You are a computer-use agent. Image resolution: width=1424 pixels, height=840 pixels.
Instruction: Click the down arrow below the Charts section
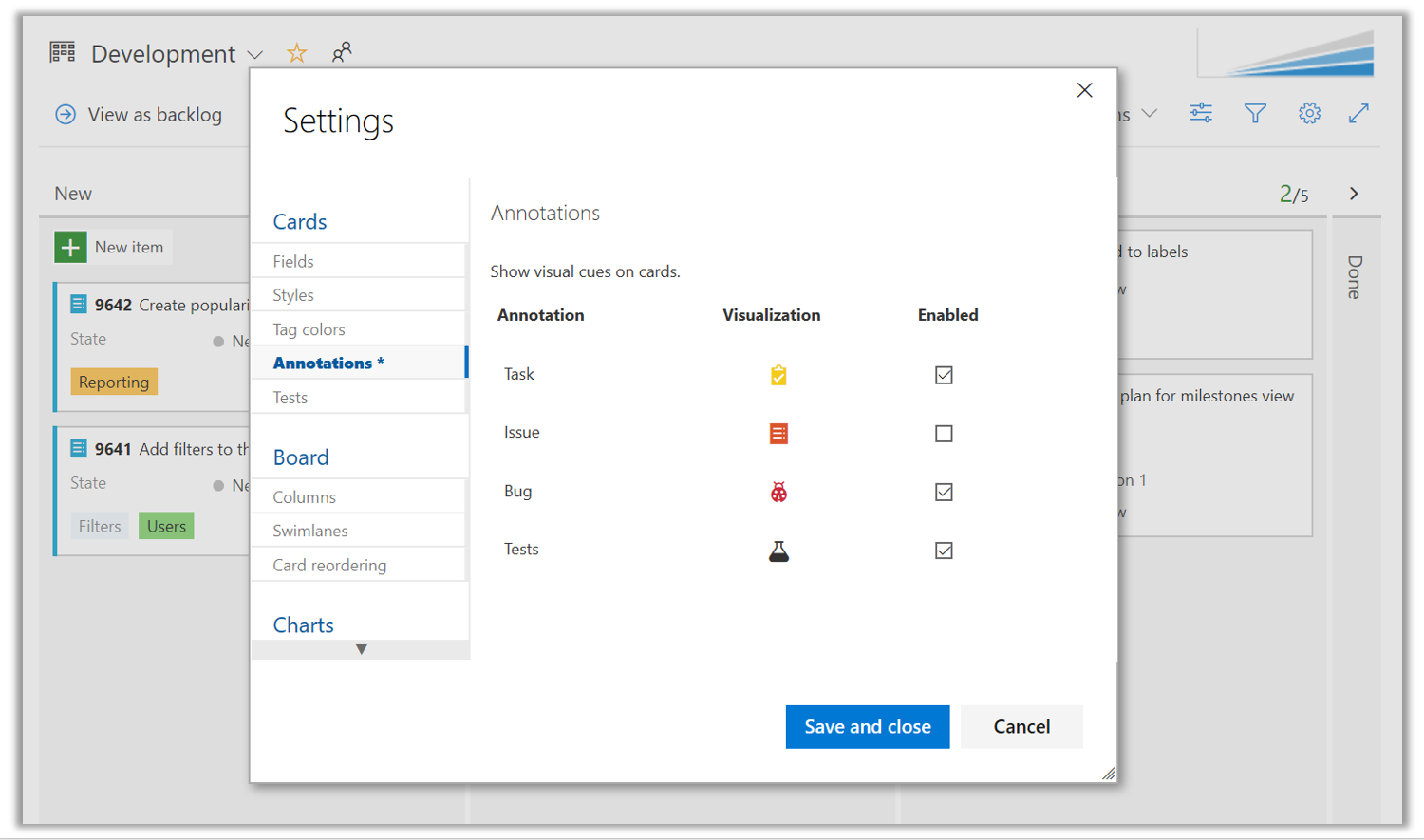pos(362,648)
